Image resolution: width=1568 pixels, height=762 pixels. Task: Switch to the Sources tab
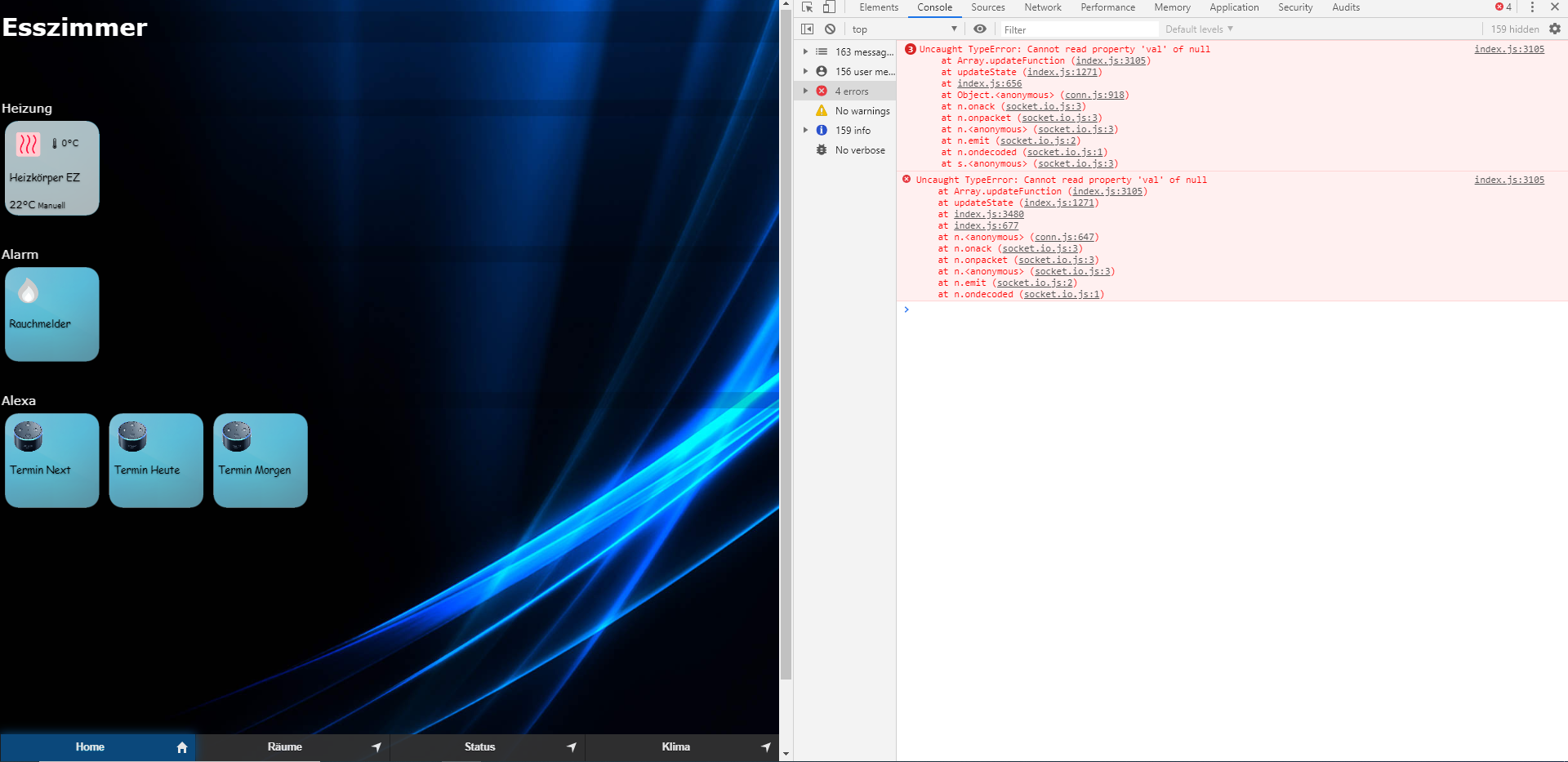tap(988, 7)
